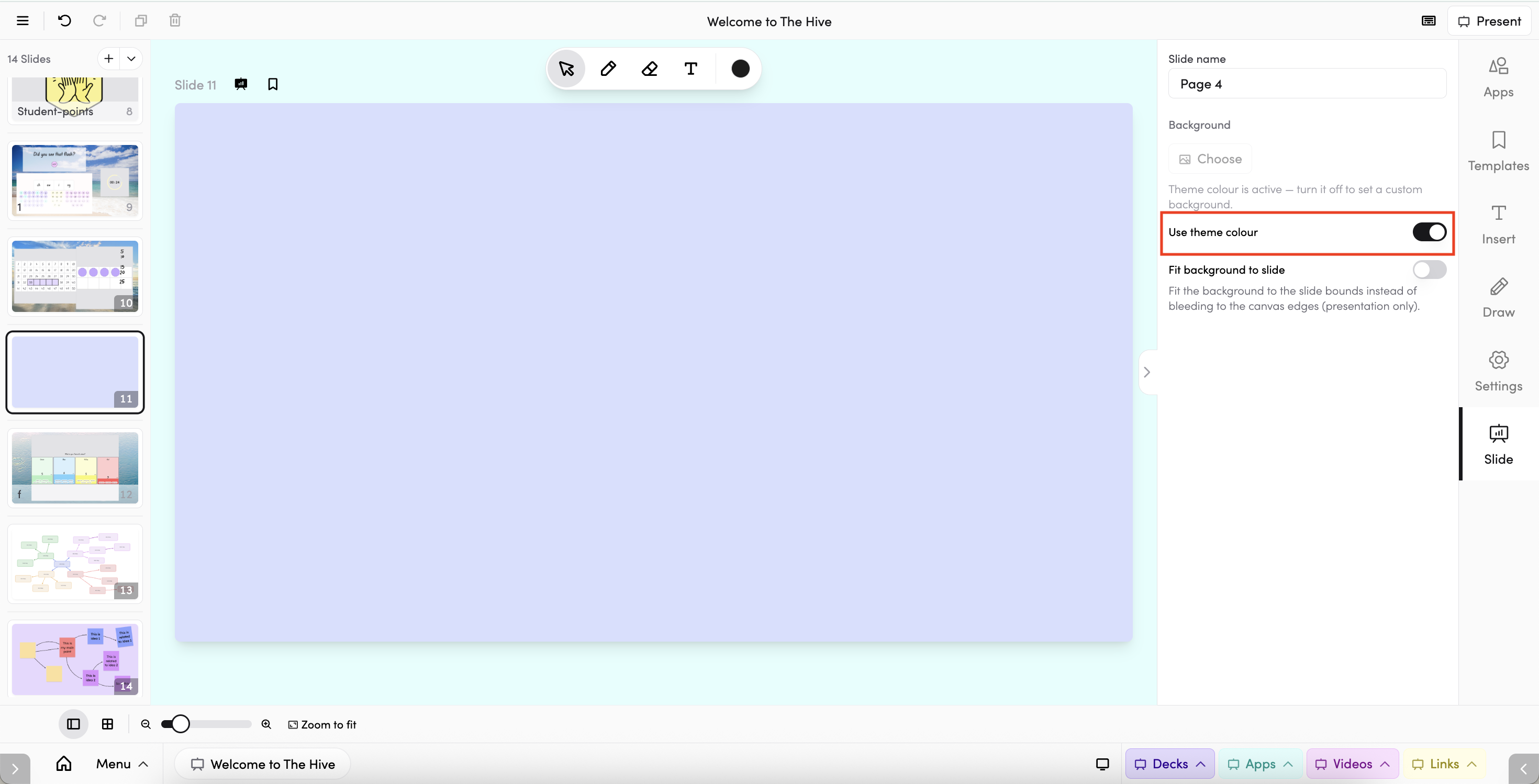The width and height of the screenshot is (1539, 784).
Task: Click the Present button
Action: [x=1489, y=21]
